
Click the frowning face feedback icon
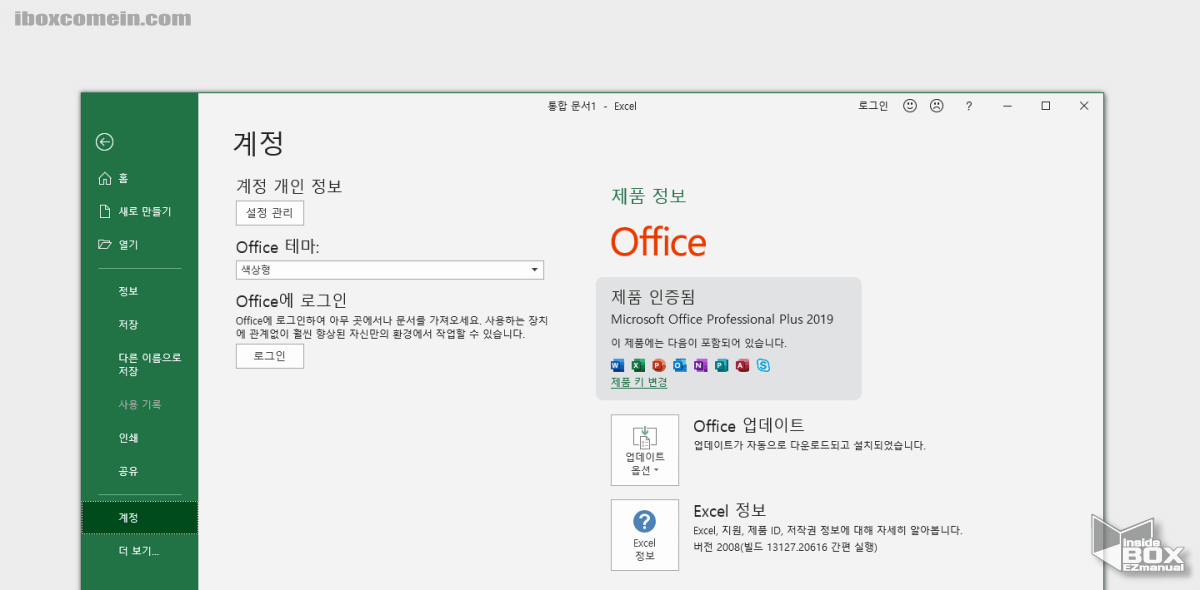936,105
